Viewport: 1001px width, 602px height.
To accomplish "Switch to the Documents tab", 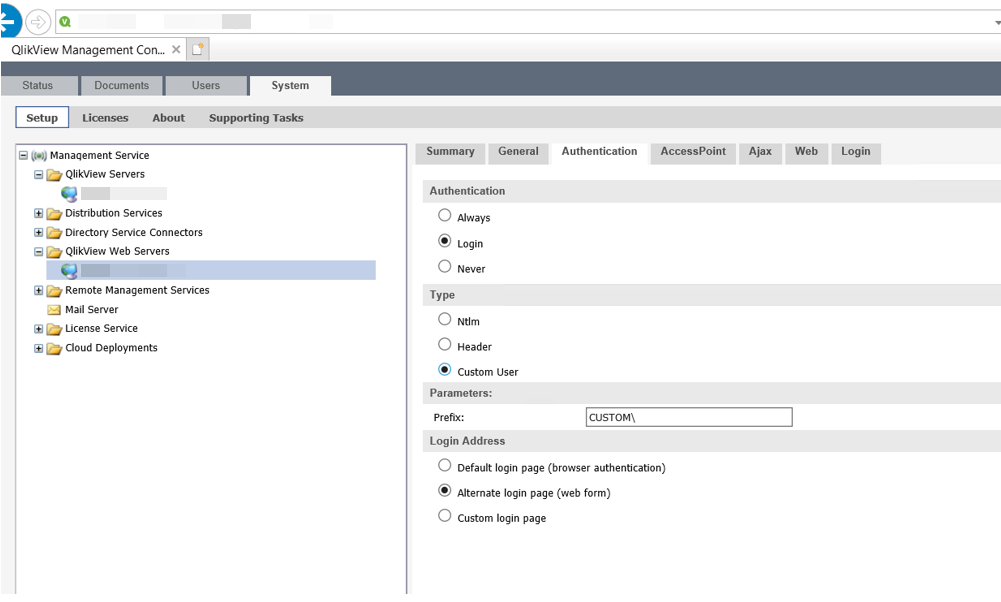I will coord(121,85).
